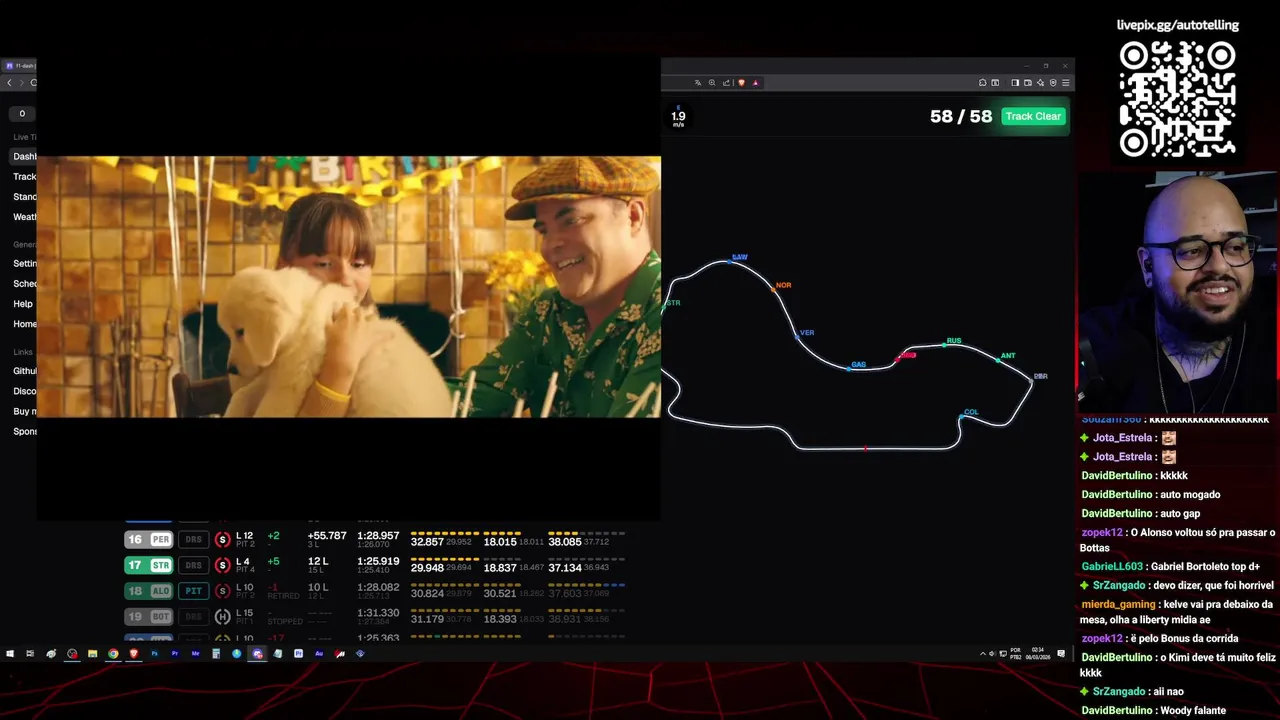The width and height of the screenshot is (1280, 720).
Task: Open the Calculator taskbar icon
Action: point(216,654)
